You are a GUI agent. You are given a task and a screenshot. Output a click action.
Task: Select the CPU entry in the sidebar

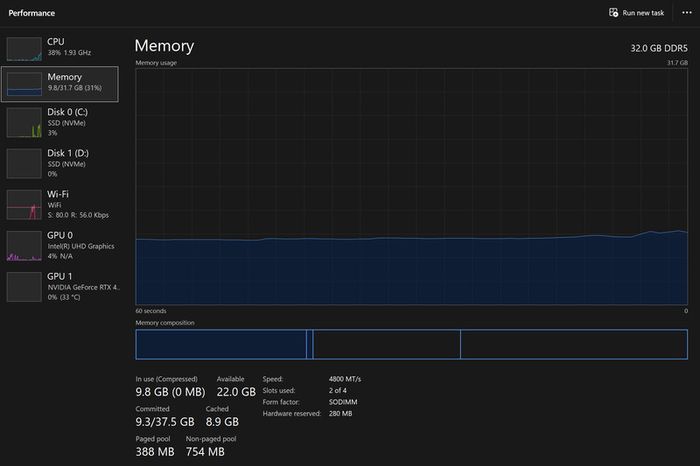[x=60, y=49]
